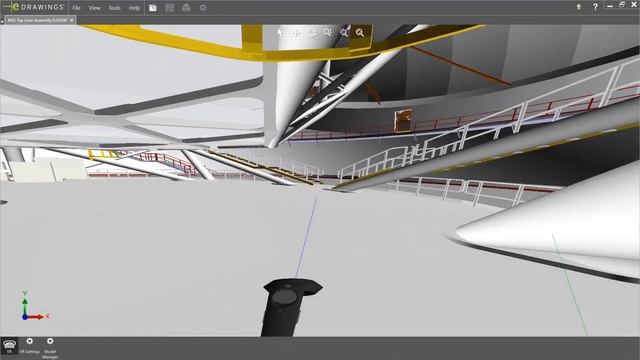Open the View menu
Screen dimensions: 640x360
tap(94, 8)
